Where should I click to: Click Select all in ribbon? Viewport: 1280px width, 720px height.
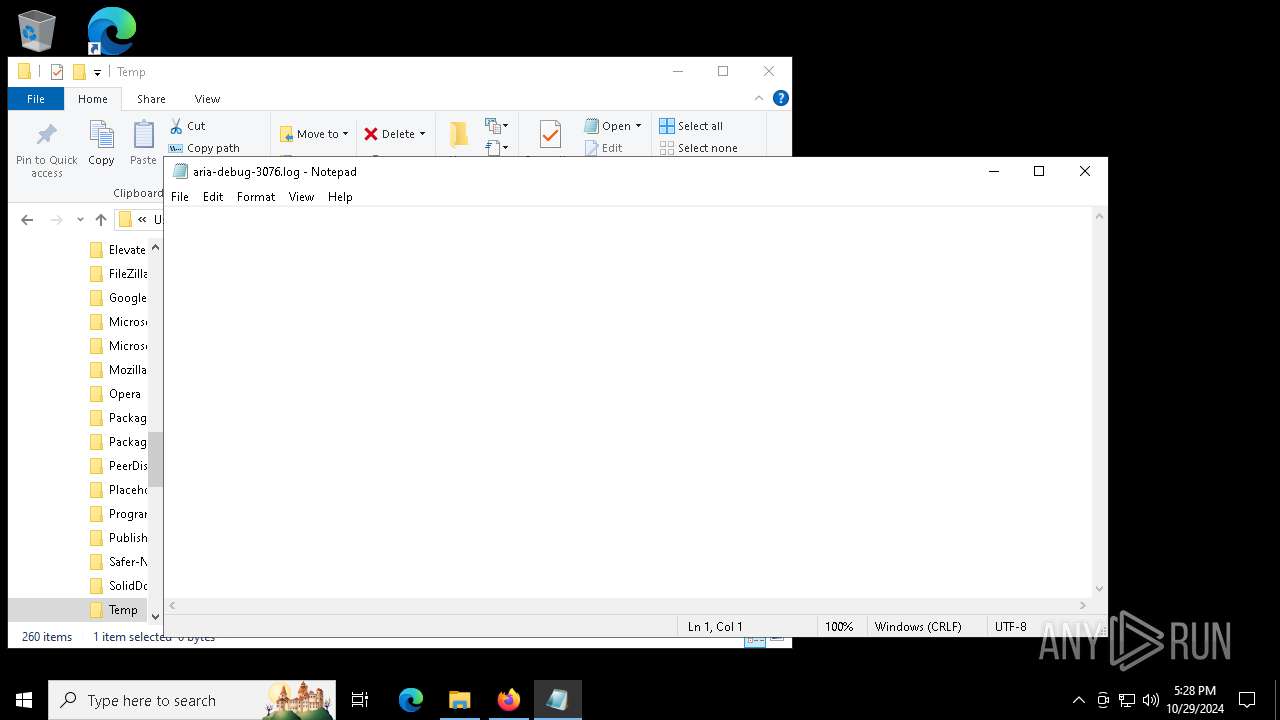[x=691, y=126]
